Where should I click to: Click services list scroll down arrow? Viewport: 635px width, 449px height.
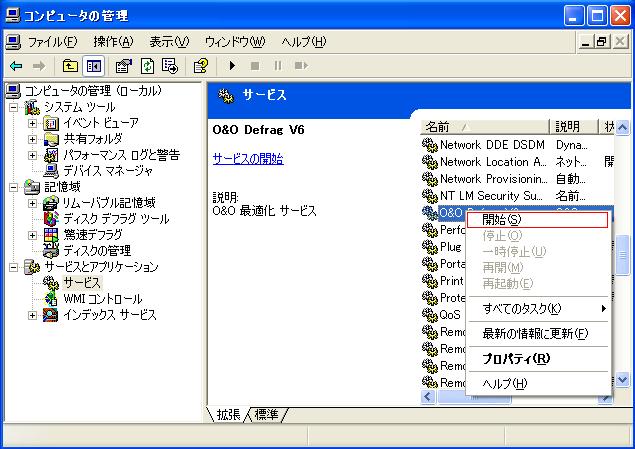[622, 380]
